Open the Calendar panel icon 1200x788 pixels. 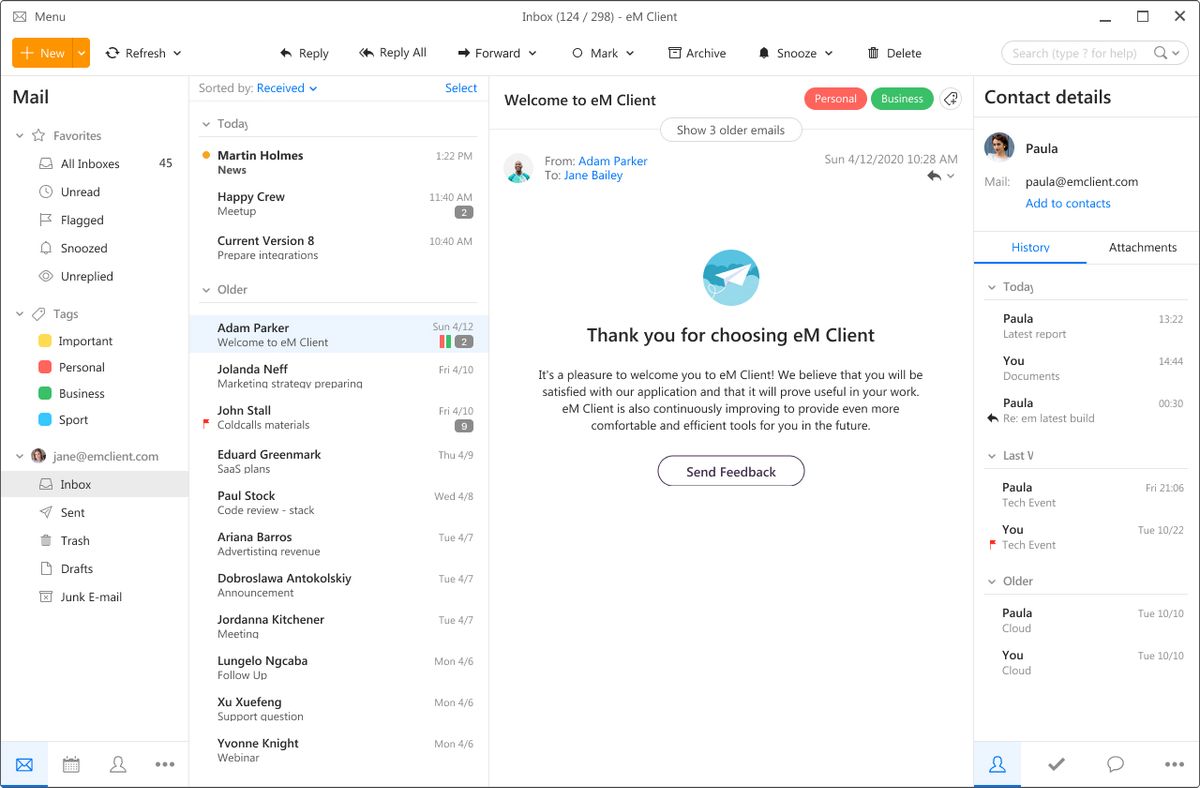point(71,764)
